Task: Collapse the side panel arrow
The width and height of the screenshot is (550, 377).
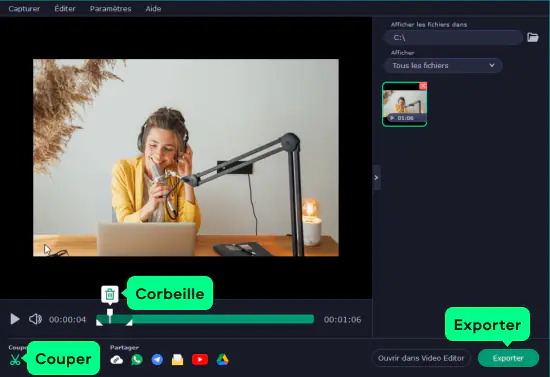Action: pos(376,177)
